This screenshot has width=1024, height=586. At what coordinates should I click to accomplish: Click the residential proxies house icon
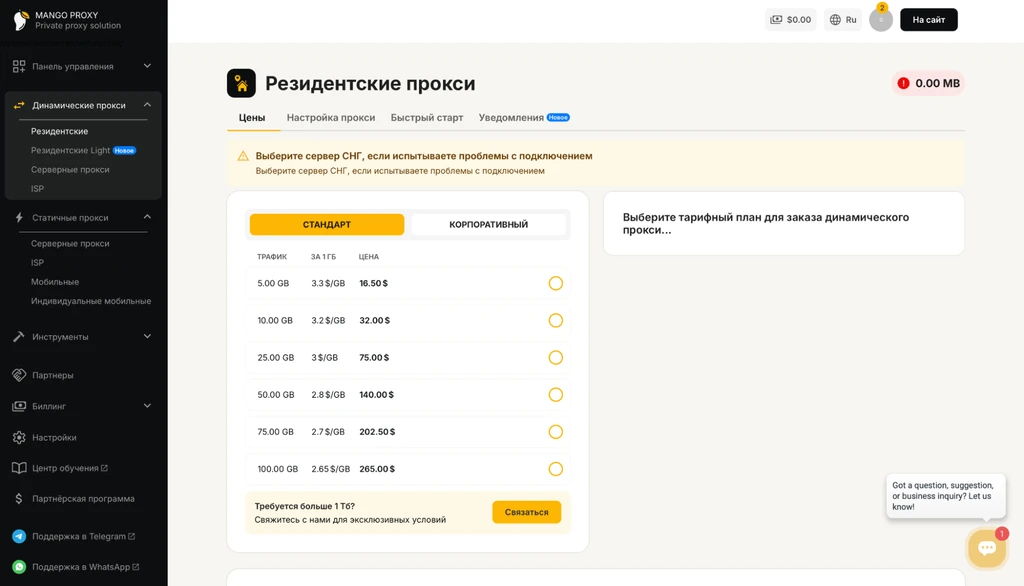pyautogui.click(x=241, y=83)
